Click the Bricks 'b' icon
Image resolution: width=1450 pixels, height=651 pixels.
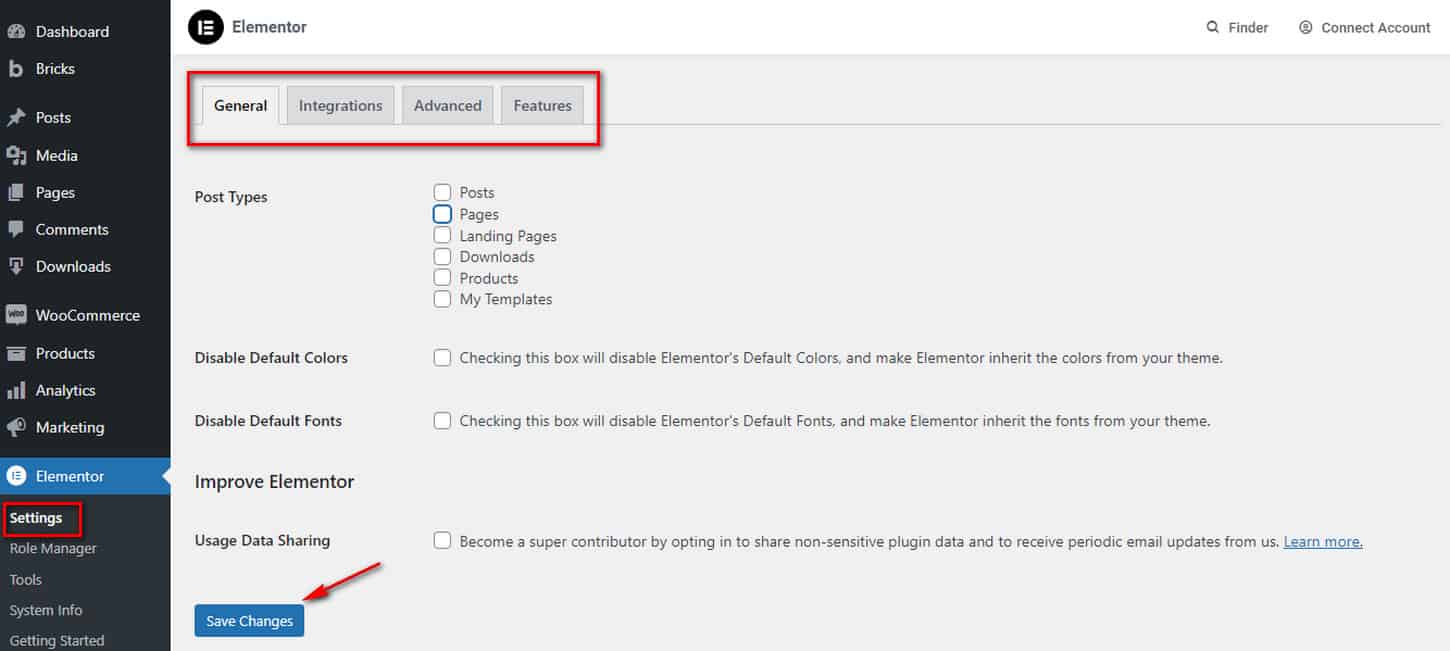16,69
